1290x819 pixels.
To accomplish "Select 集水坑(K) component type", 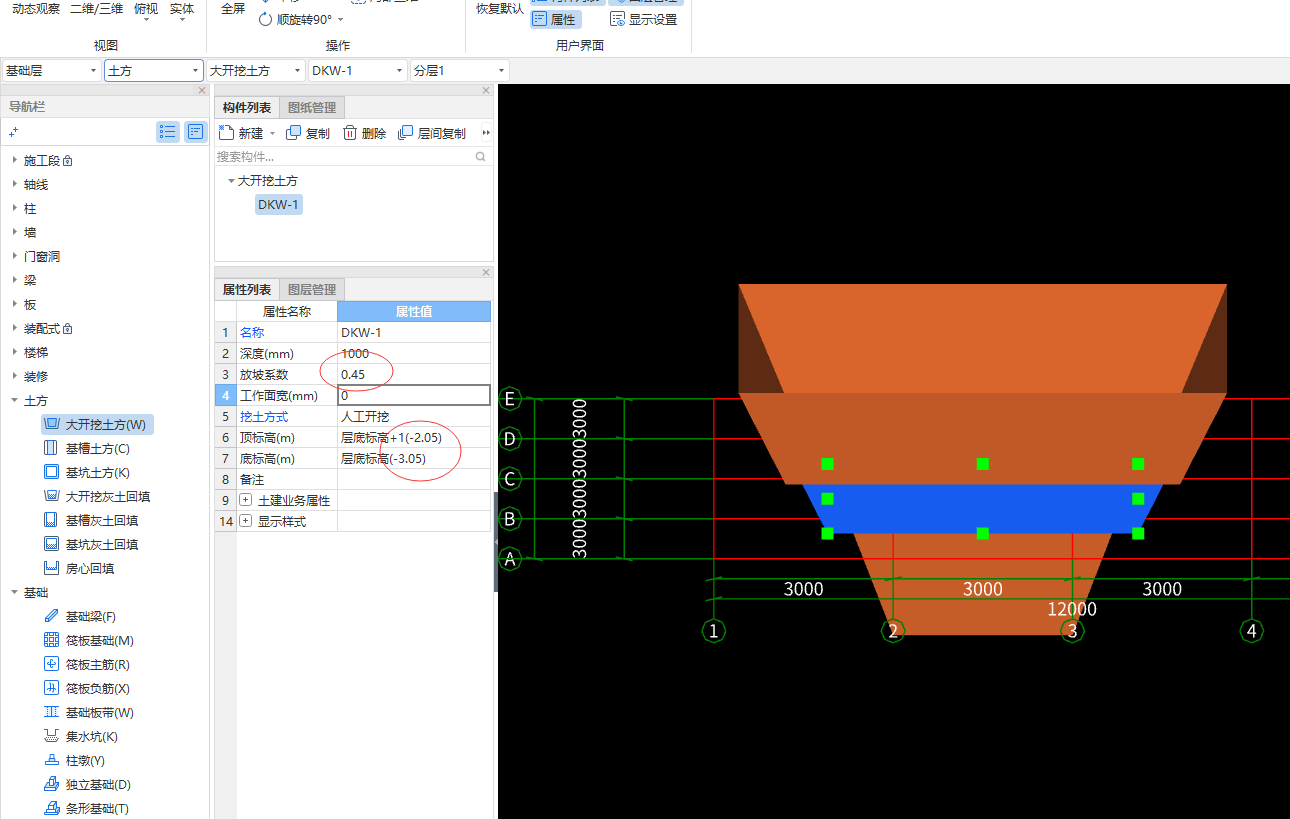I will tap(80, 737).
